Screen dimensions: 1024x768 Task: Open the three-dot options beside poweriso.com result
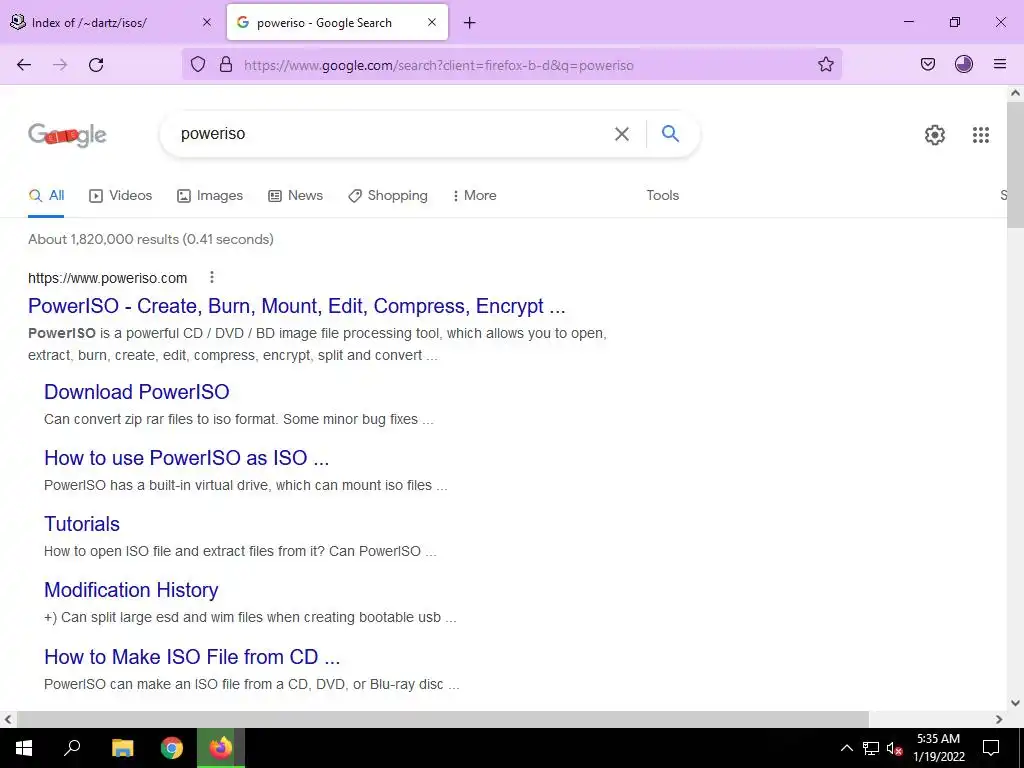pos(212,278)
